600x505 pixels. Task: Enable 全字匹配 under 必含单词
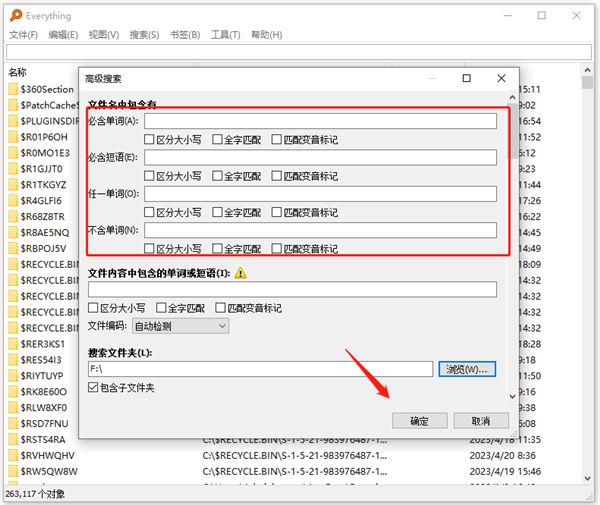tap(217, 139)
